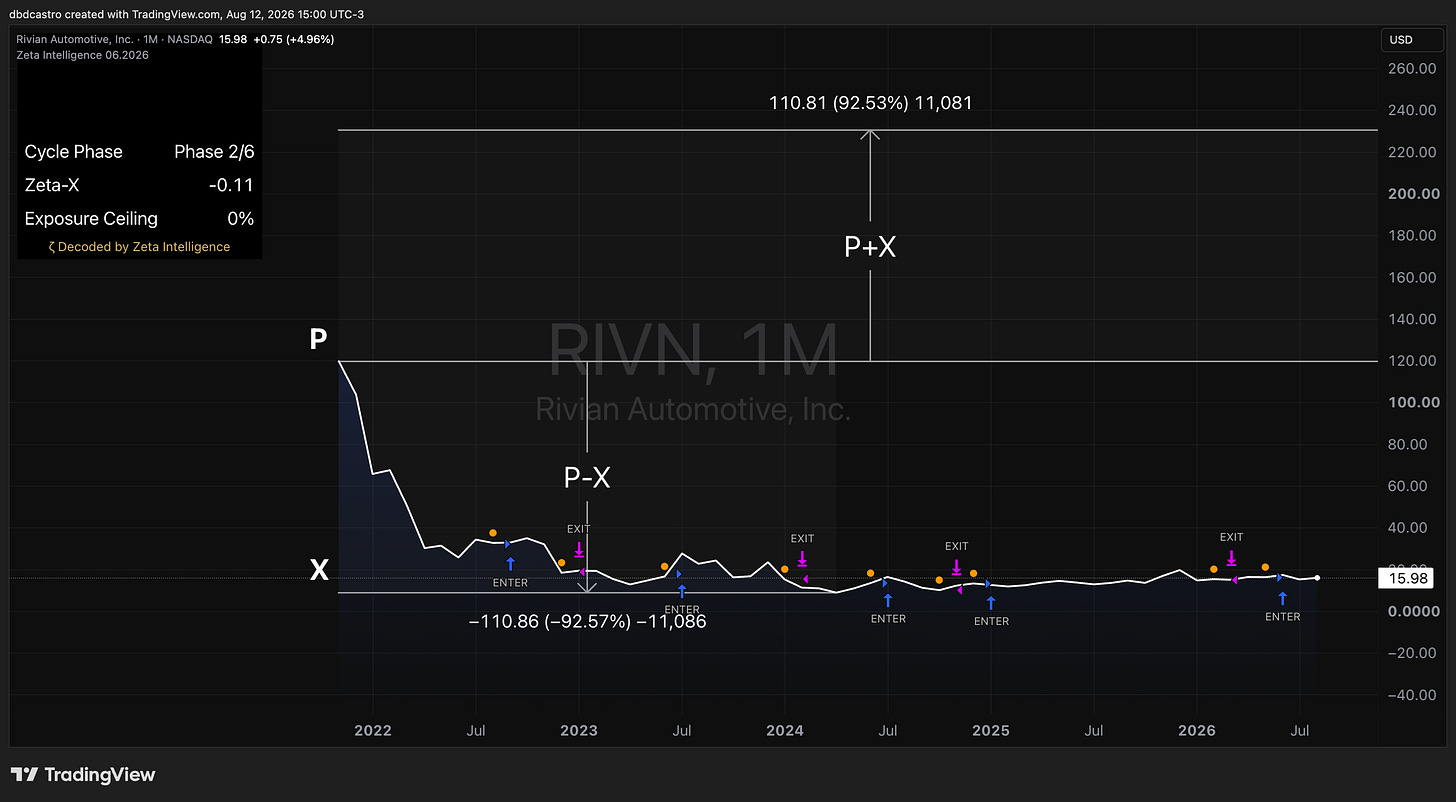Click the EXIT marker closest to 2023
The image size is (1456, 802).
[x=579, y=539]
